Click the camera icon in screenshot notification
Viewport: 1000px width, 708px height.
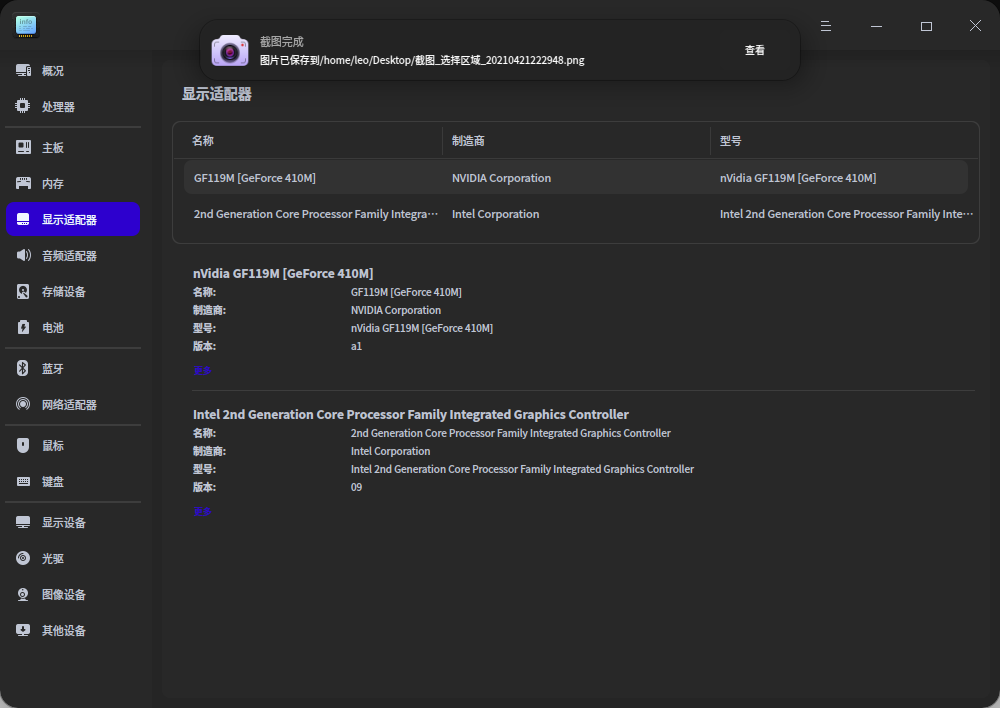coord(230,50)
